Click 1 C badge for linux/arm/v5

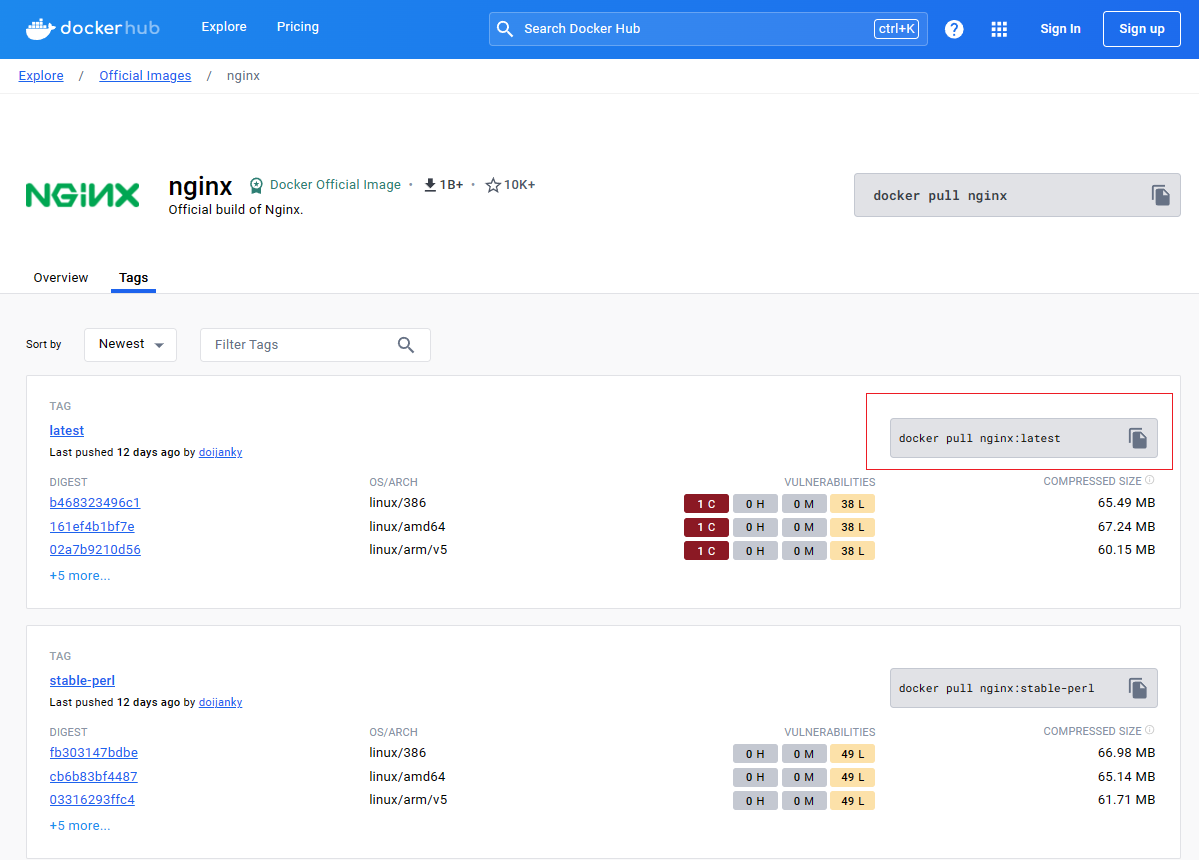(x=706, y=550)
